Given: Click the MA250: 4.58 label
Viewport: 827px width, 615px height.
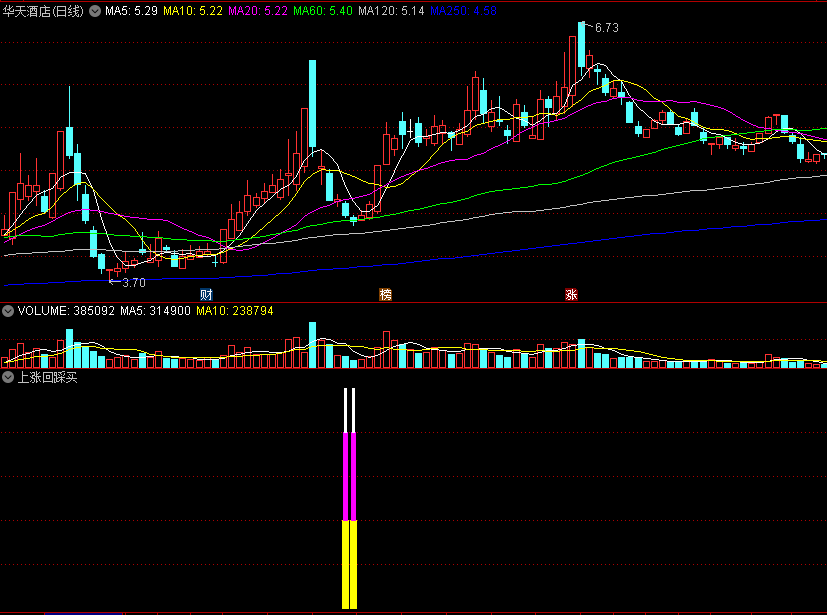Looking at the screenshot, I should pyautogui.click(x=464, y=11).
